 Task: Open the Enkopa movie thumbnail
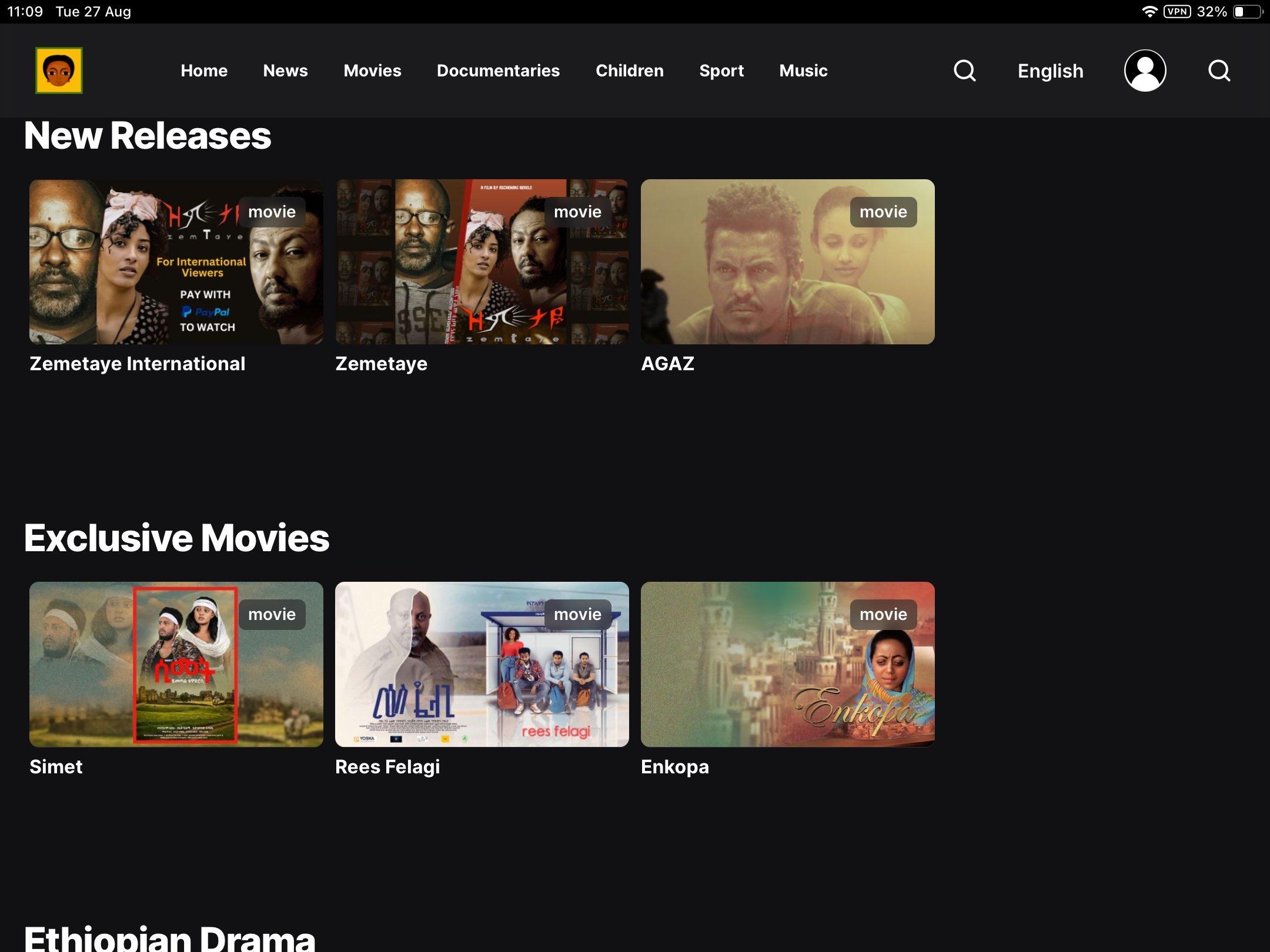click(x=788, y=664)
